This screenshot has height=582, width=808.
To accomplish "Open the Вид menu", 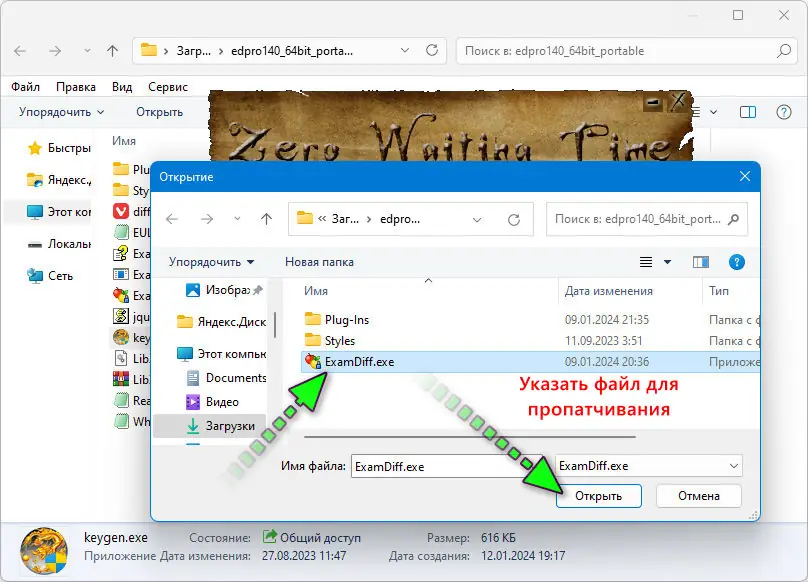I will (x=121, y=87).
